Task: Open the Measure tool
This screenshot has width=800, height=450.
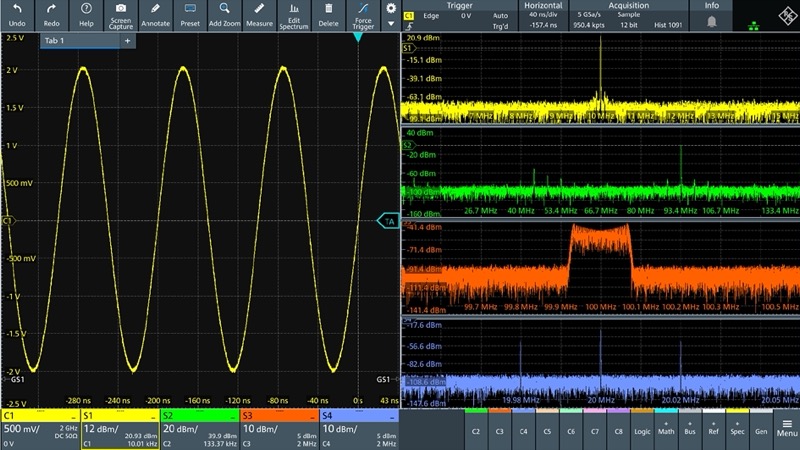Action: [259, 14]
